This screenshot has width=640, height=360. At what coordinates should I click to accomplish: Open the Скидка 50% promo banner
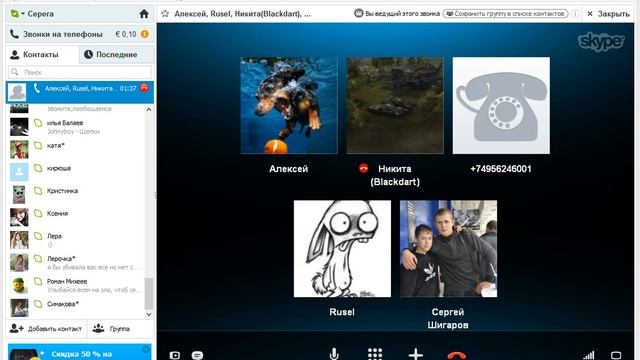(x=80, y=352)
